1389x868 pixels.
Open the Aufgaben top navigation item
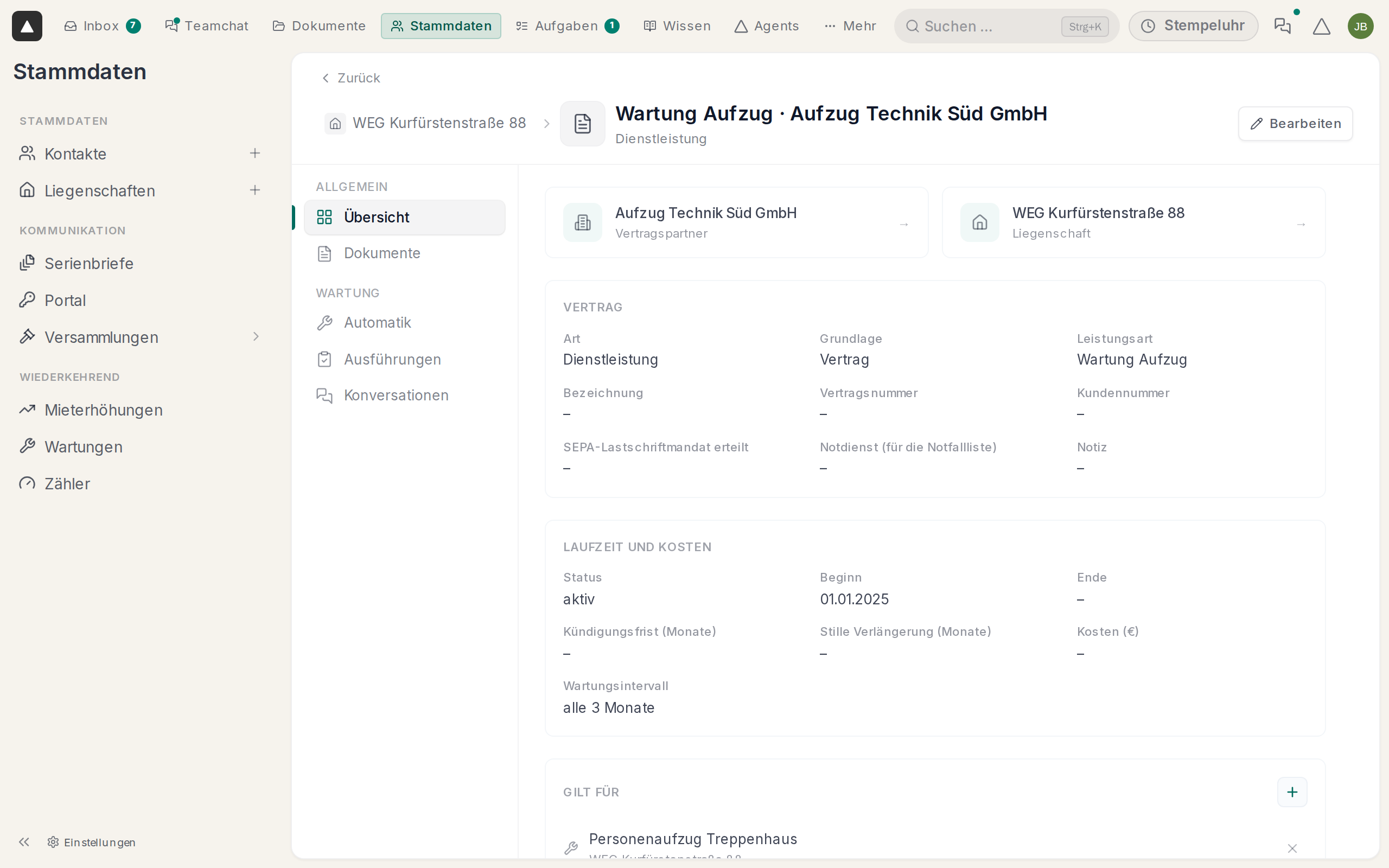(x=566, y=26)
